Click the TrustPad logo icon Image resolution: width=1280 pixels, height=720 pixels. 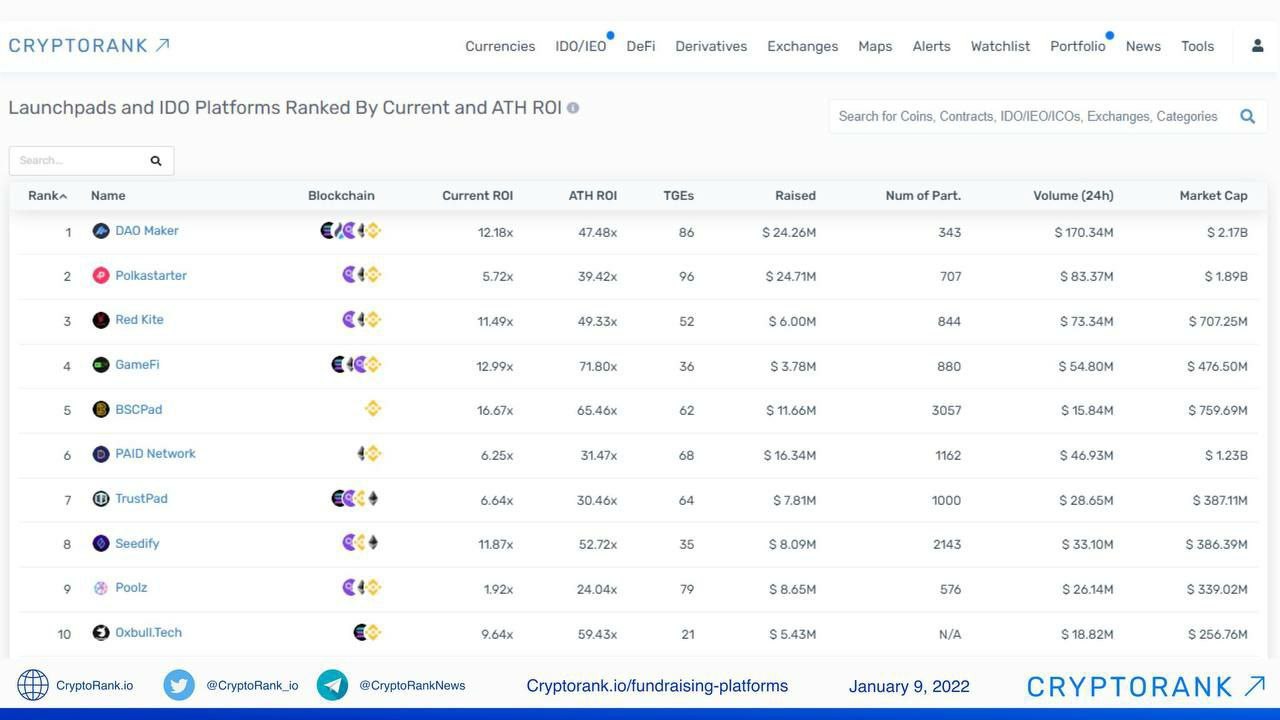click(100, 498)
